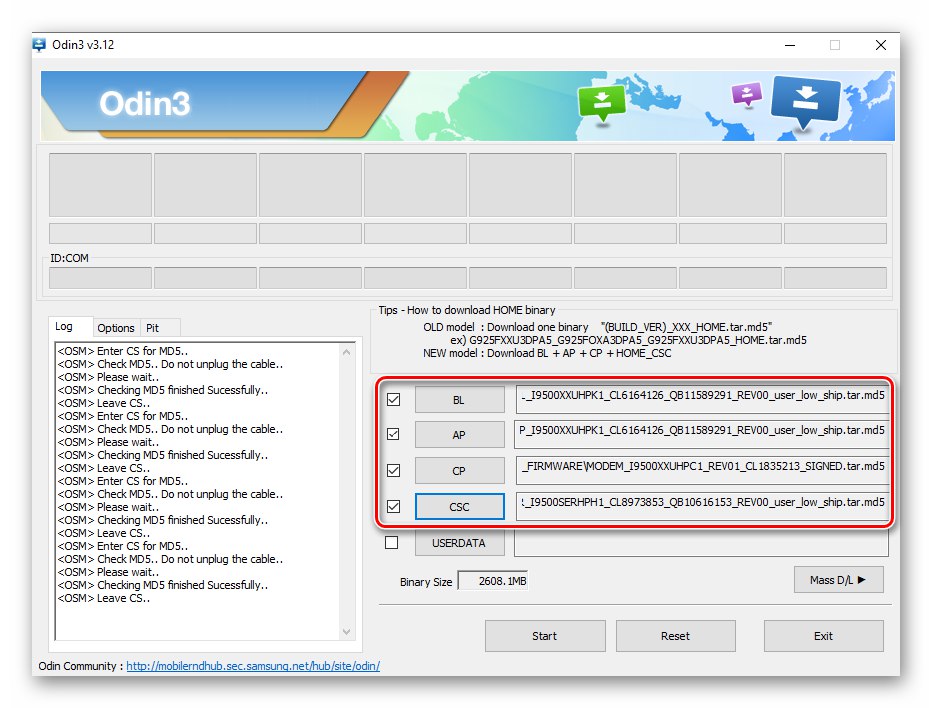Click BL to choose a bootloader file
932x708 pixels.
(459, 399)
